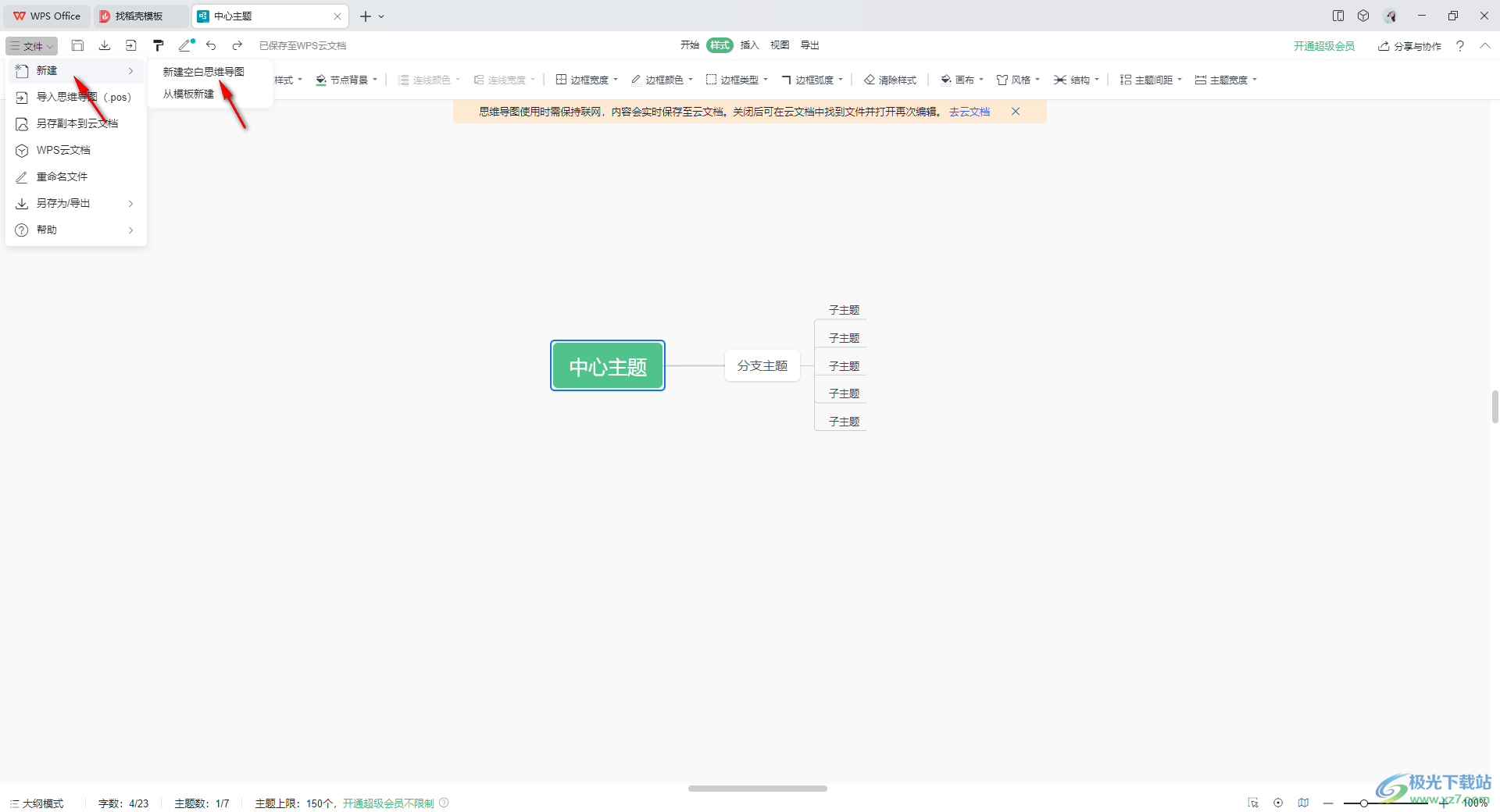Image resolution: width=1500 pixels, height=812 pixels.
Task: Undo the last action
Action: [211, 45]
